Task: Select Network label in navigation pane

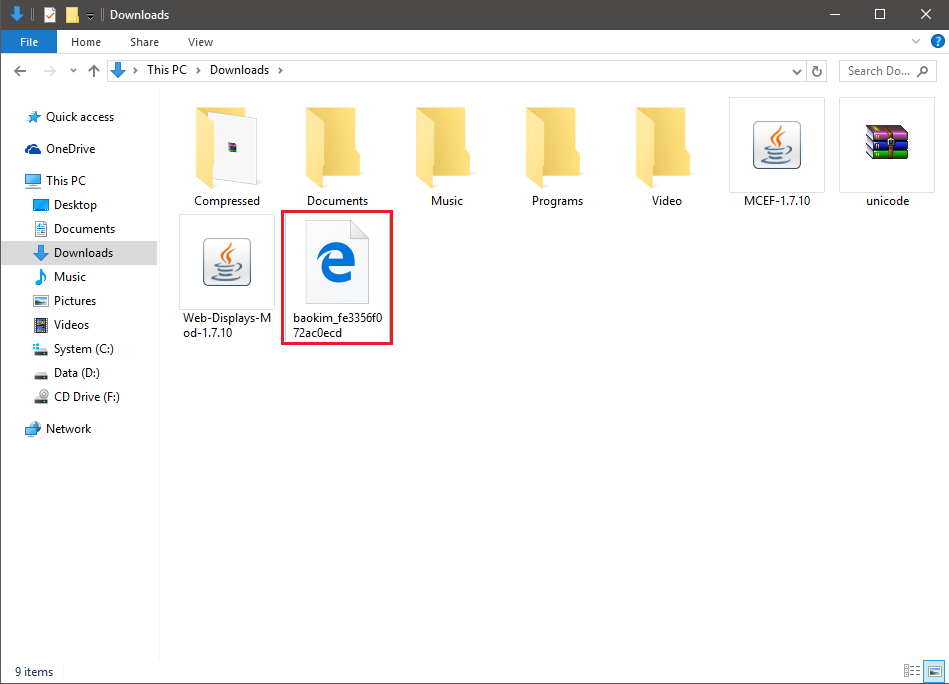Action: click(68, 429)
